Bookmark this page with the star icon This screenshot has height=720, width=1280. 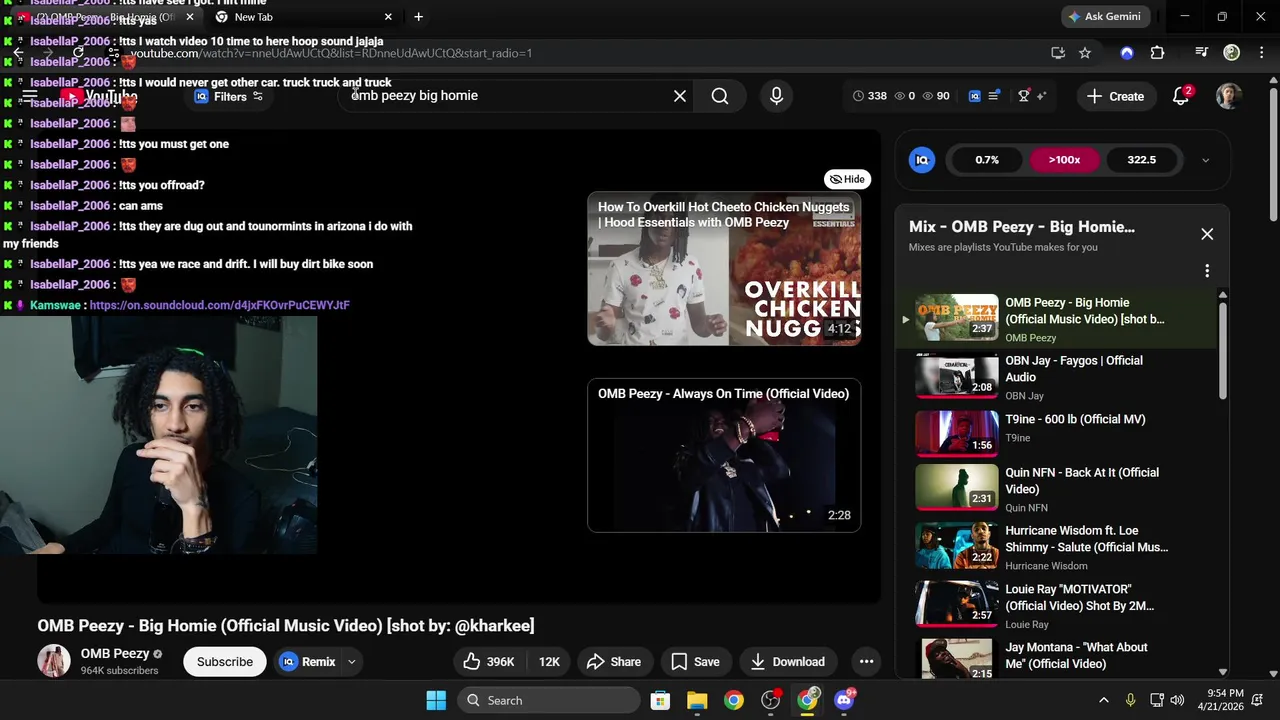click(x=1085, y=53)
